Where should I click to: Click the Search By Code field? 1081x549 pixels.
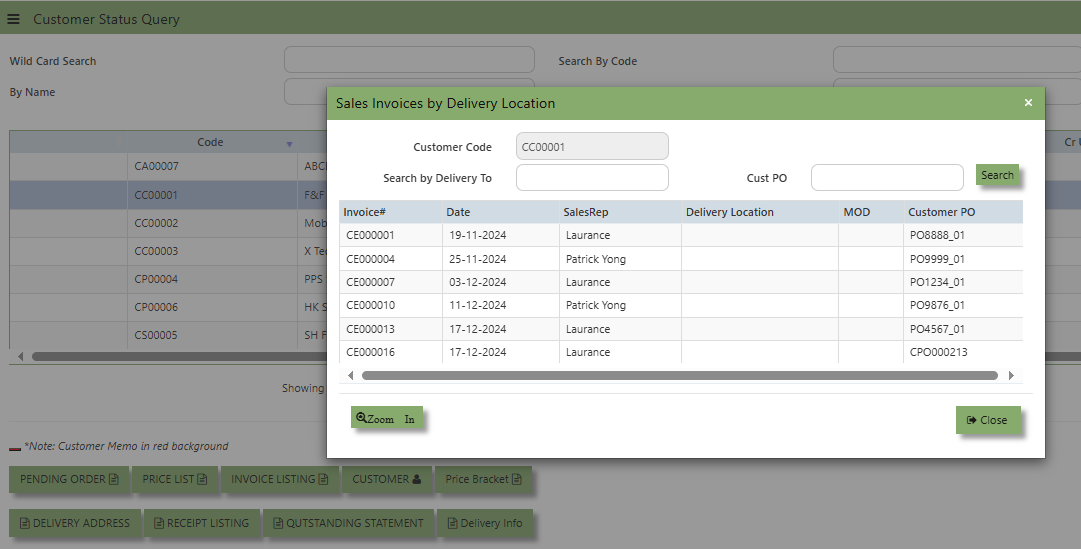pos(957,60)
